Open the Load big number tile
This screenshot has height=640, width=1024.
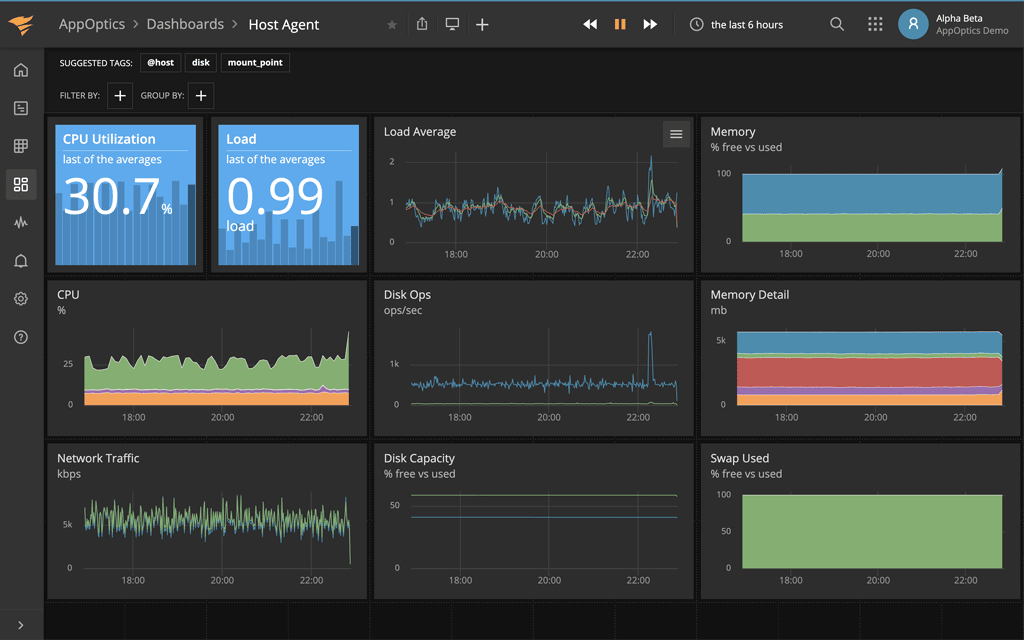[x=289, y=195]
